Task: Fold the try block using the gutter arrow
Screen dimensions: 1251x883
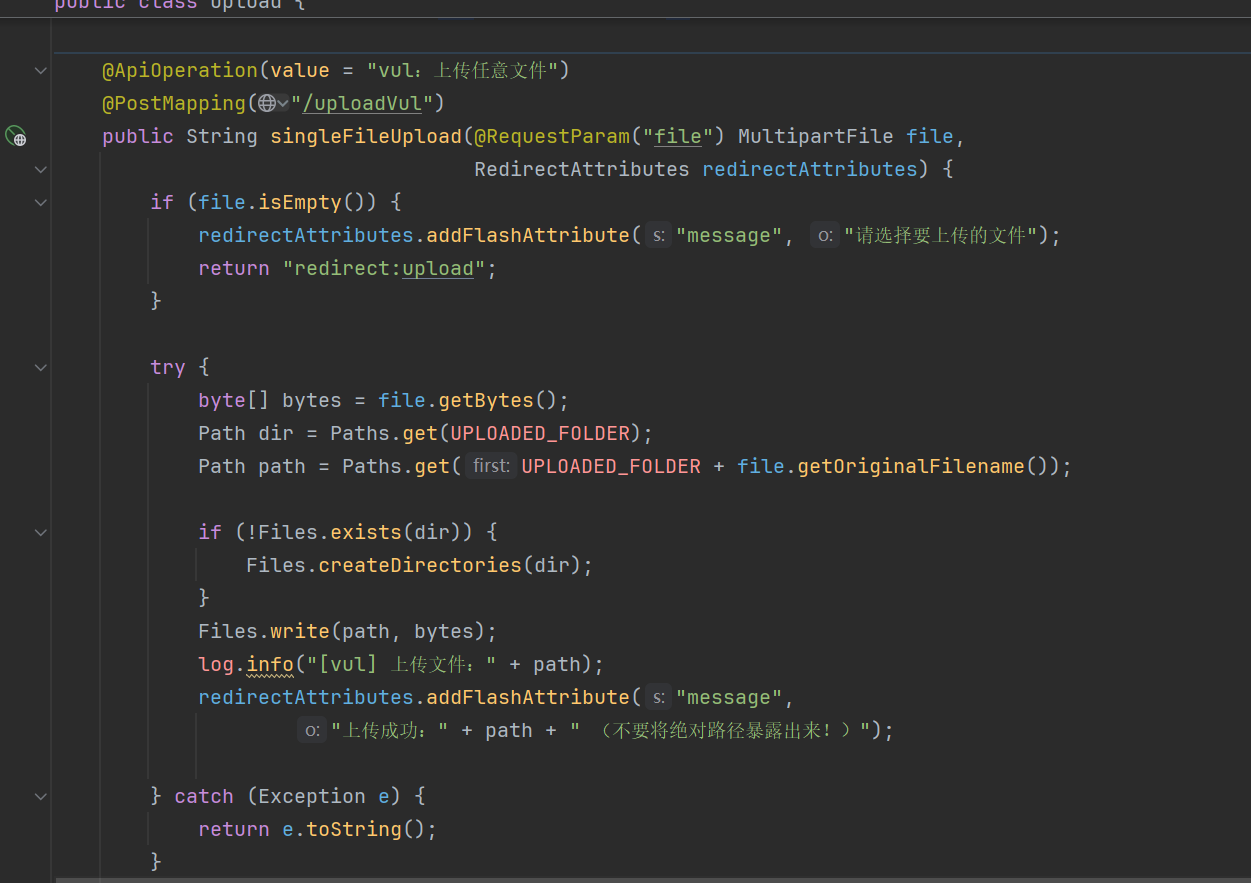Action: pos(40,367)
